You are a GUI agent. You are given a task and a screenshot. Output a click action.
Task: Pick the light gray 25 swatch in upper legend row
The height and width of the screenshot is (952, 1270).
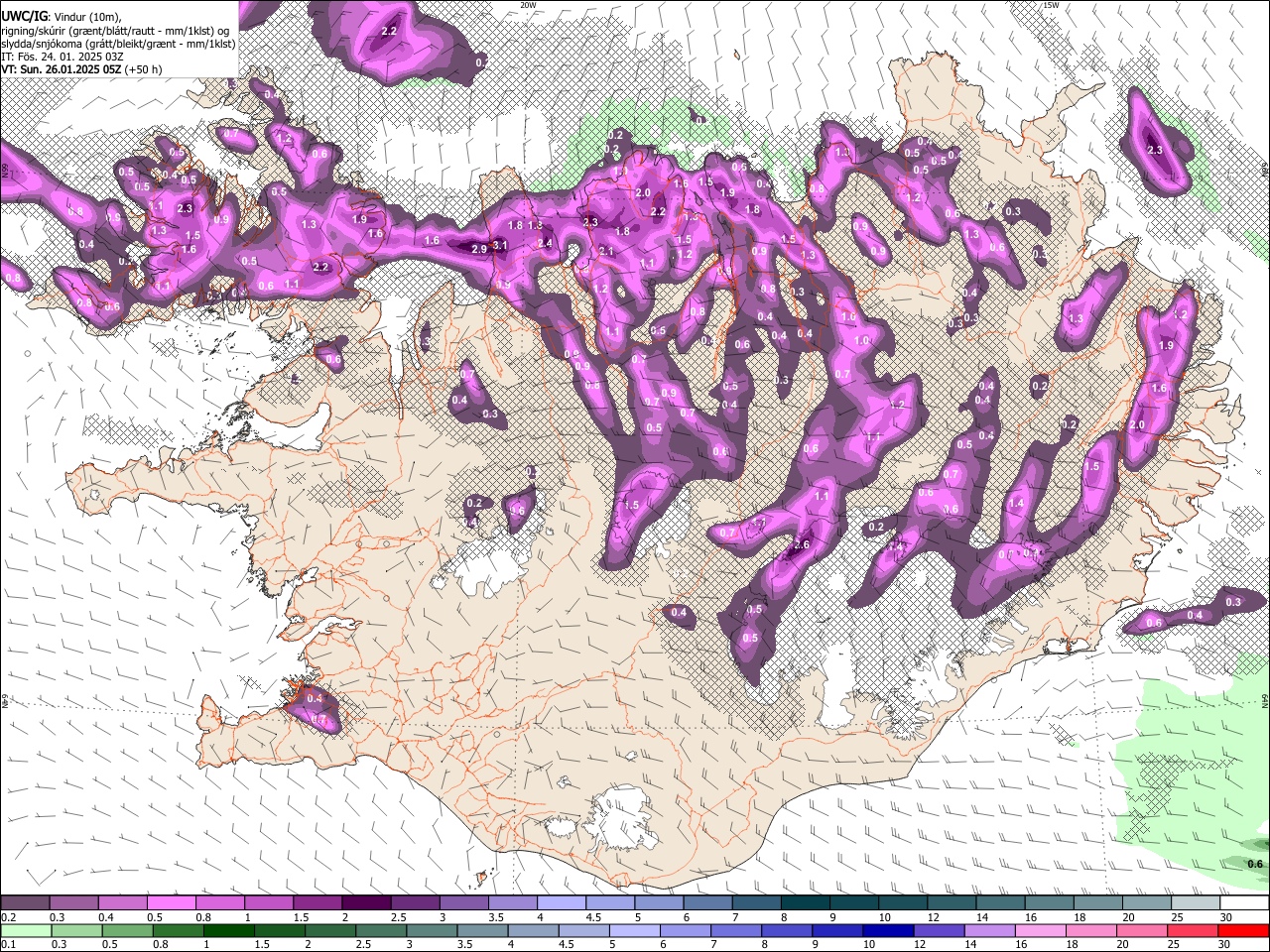(1197, 902)
